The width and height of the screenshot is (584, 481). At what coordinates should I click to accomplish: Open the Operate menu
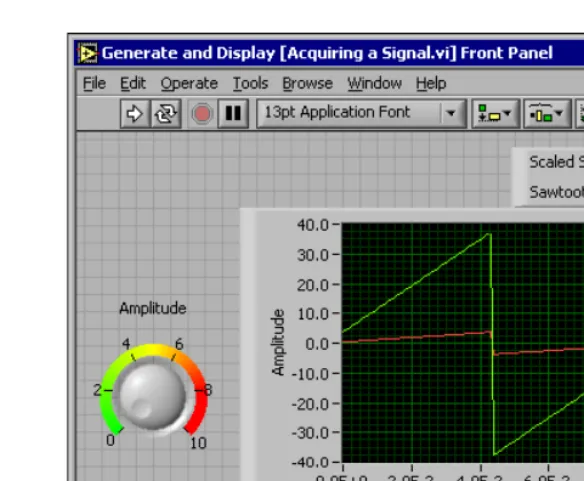[189, 83]
